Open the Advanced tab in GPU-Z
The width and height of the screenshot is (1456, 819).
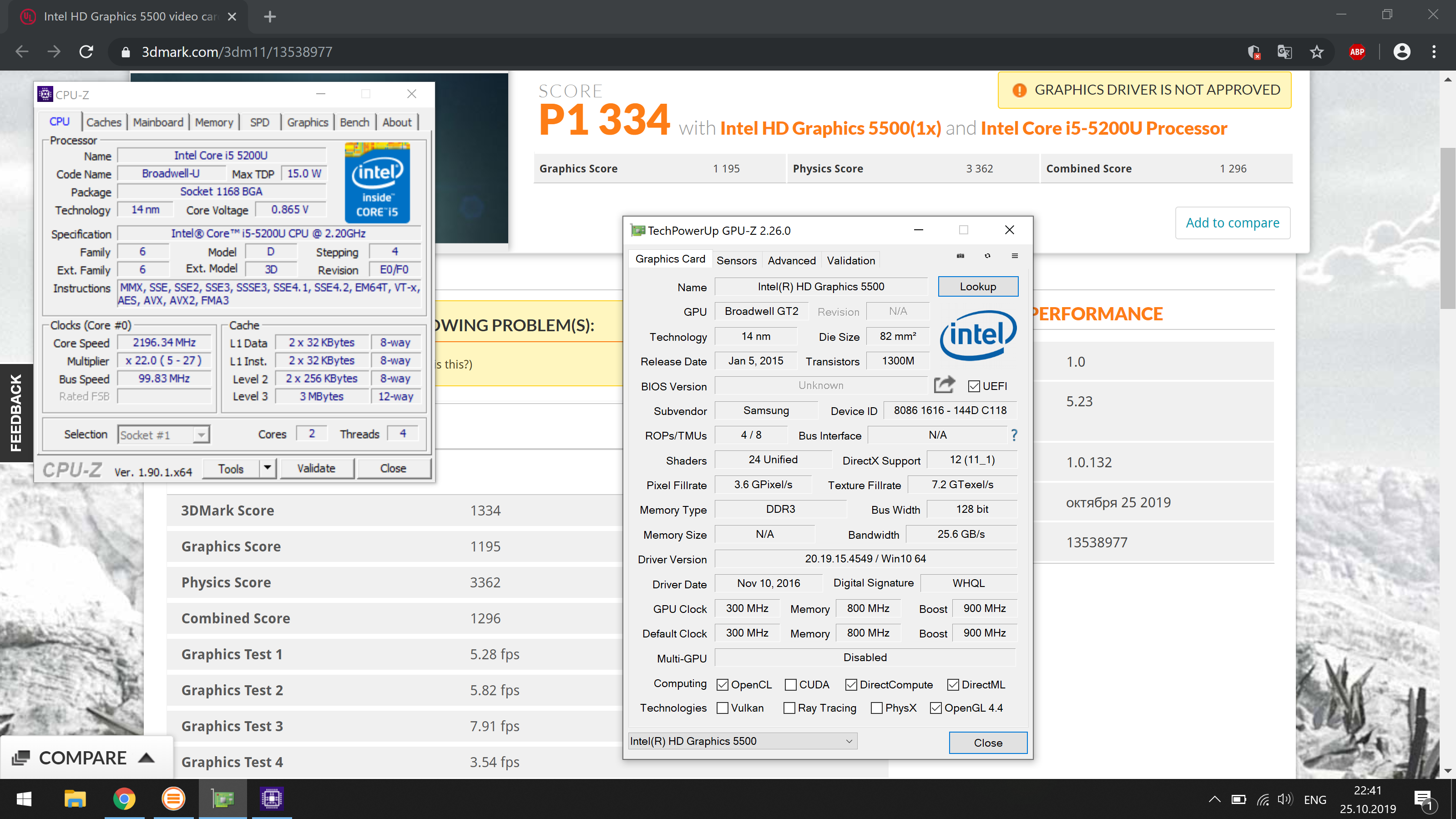click(x=791, y=260)
